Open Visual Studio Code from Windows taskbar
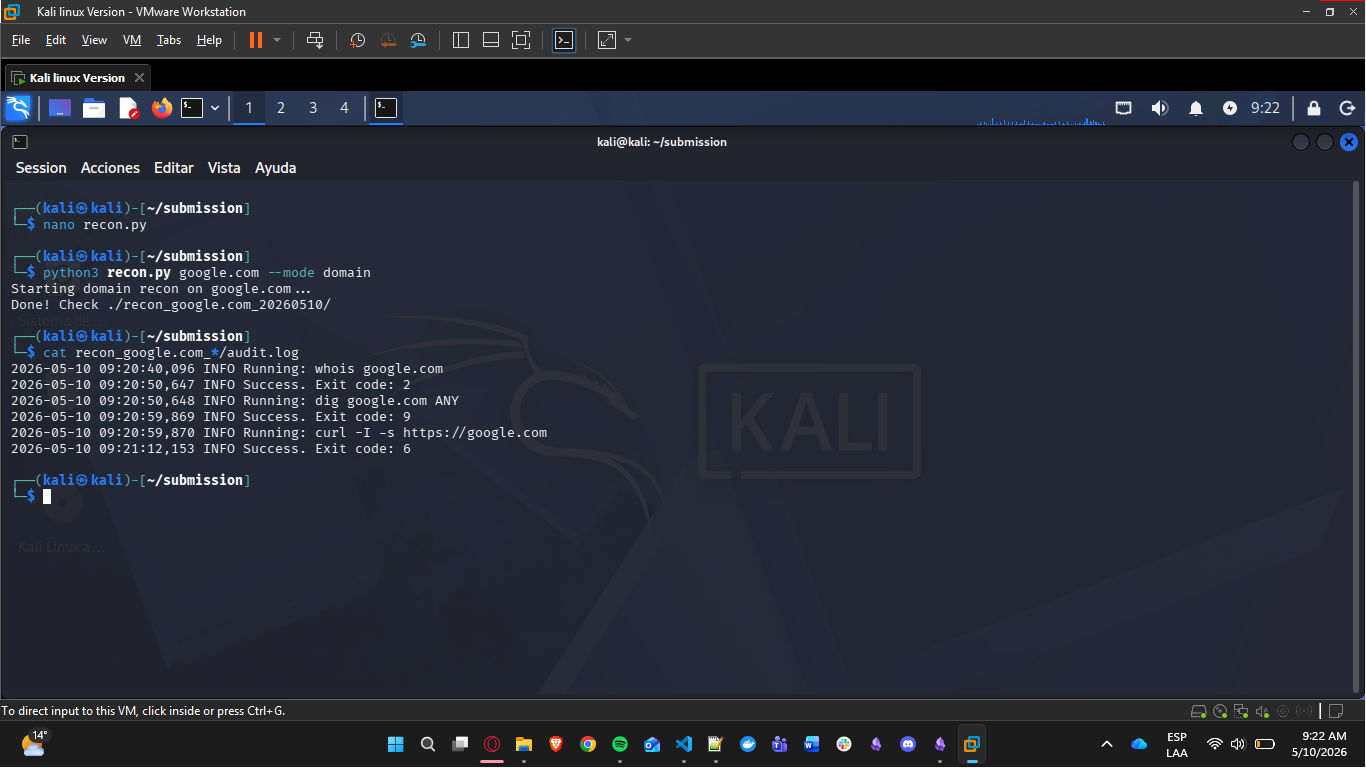This screenshot has width=1366, height=768. (x=684, y=744)
